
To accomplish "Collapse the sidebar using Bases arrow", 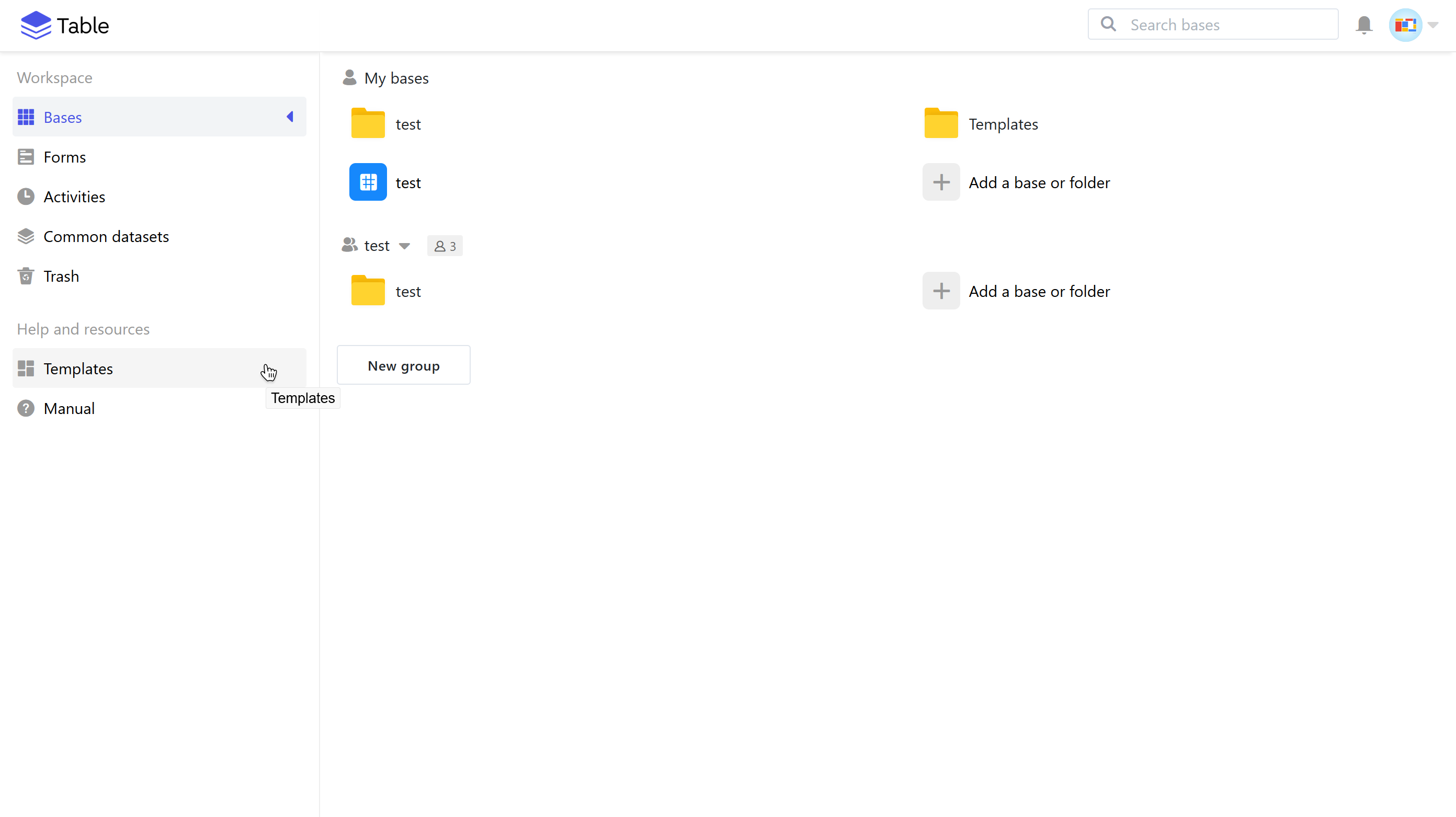I will [x=290, y=117].
